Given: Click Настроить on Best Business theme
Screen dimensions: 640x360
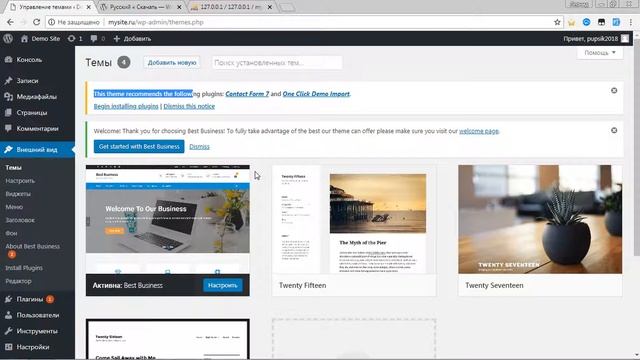Looking at the screenshot, I should [223, 285].
